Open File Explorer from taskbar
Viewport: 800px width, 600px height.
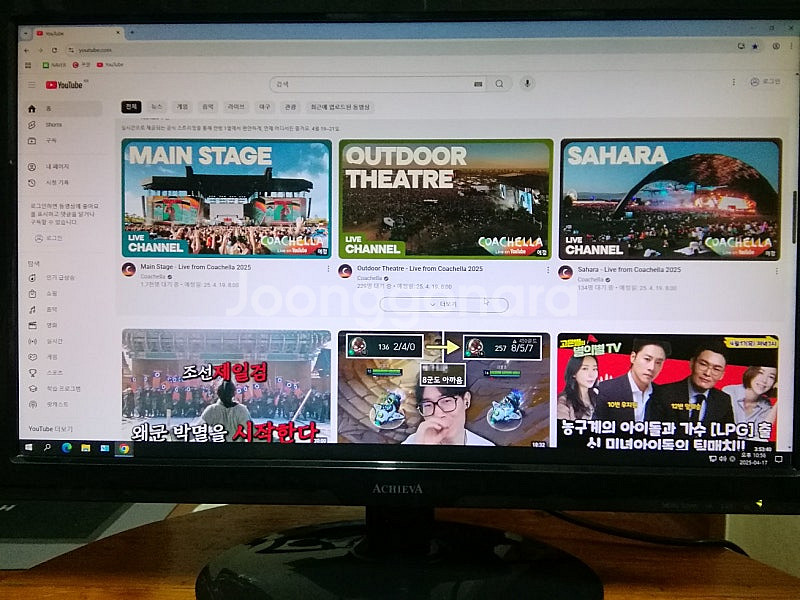point(86,448)
